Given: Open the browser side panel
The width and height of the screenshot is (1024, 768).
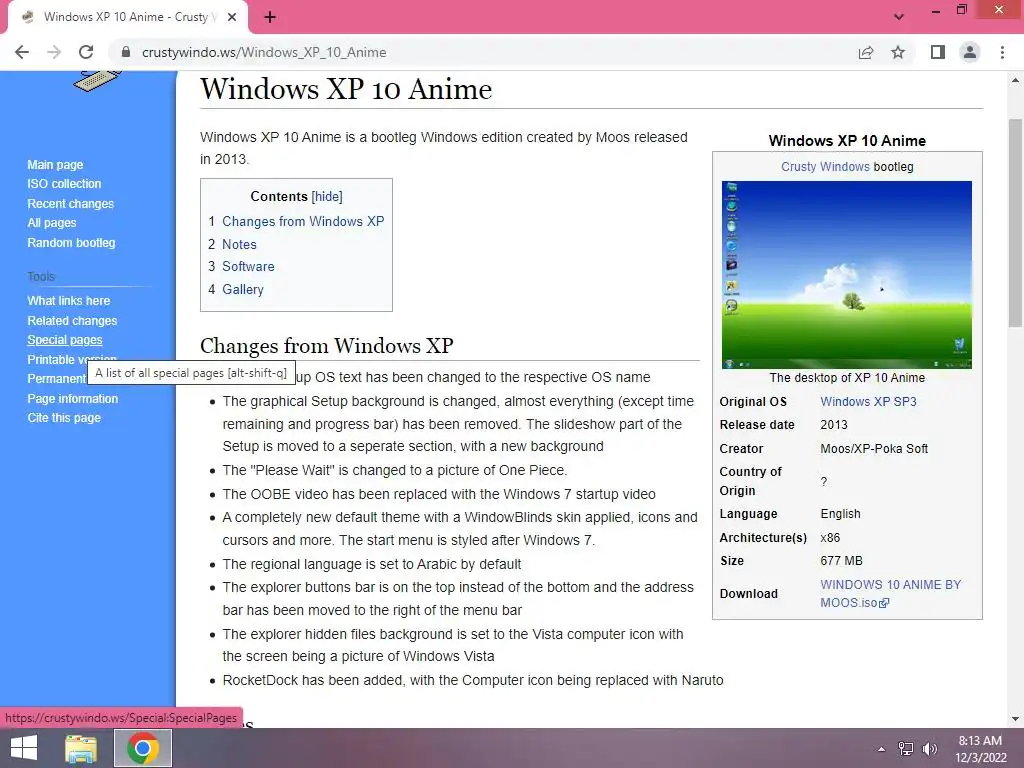Looking at the screenshot, I should point(938,52).
